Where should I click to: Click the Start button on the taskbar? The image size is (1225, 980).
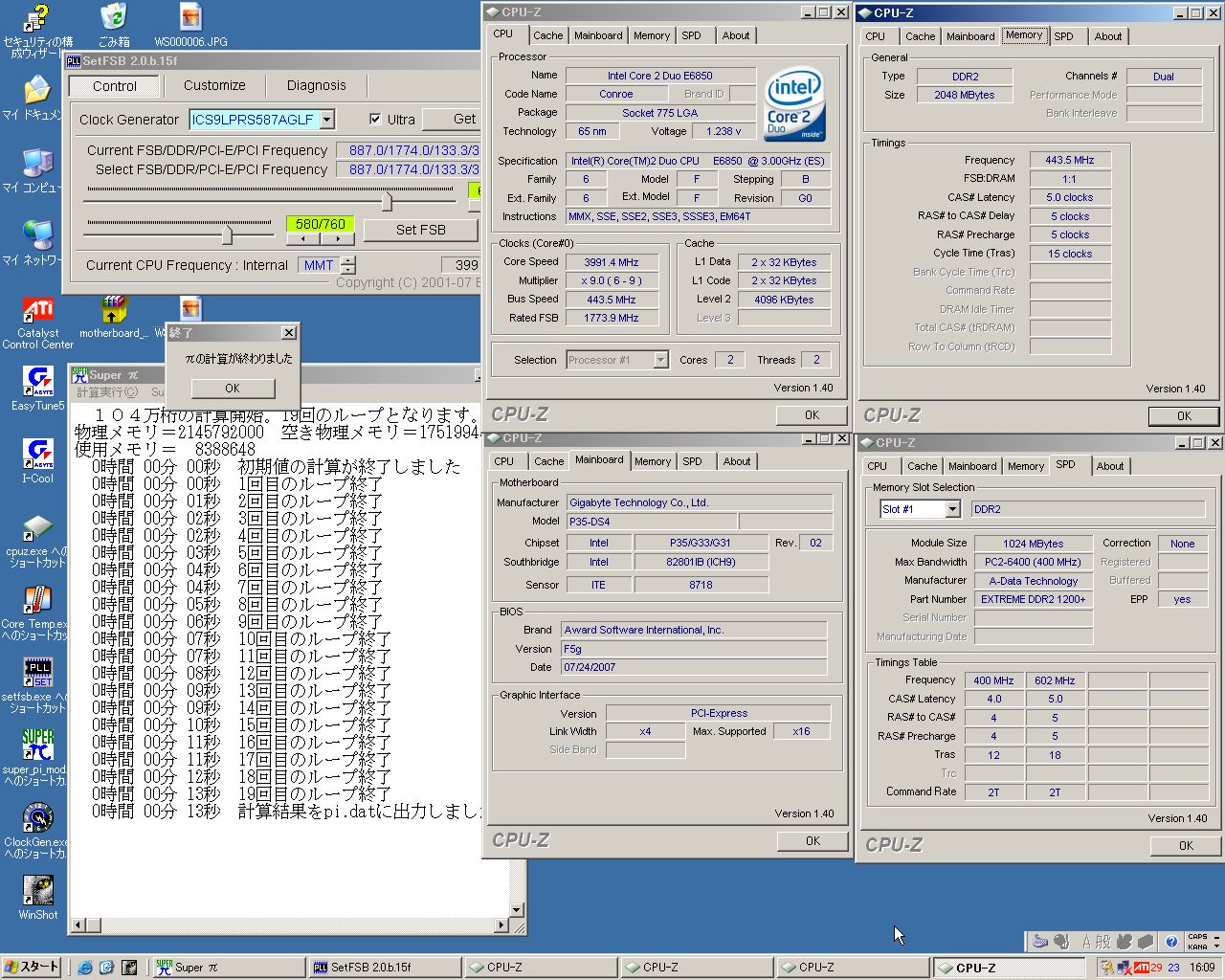(x=32, y=968)
